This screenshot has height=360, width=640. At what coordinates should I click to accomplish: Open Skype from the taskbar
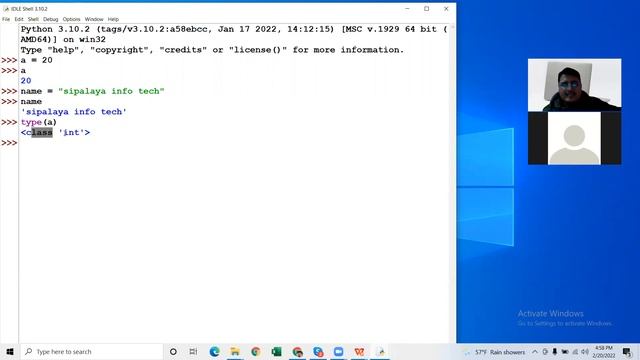coord(318,351)
